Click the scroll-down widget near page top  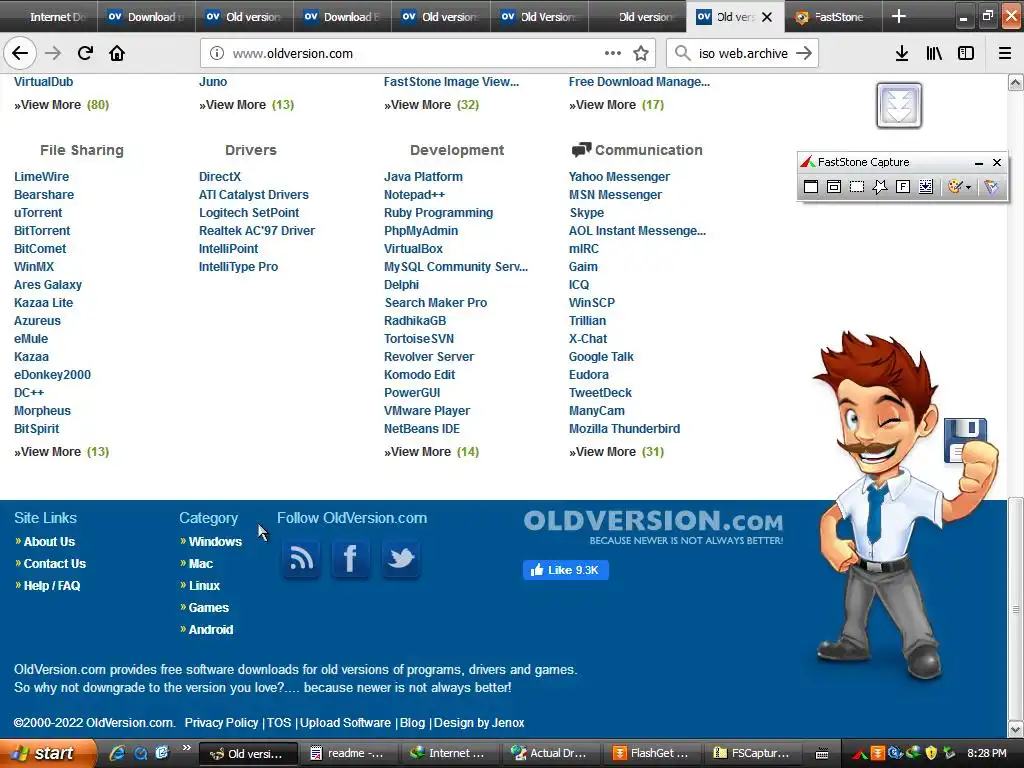[899, 105]
